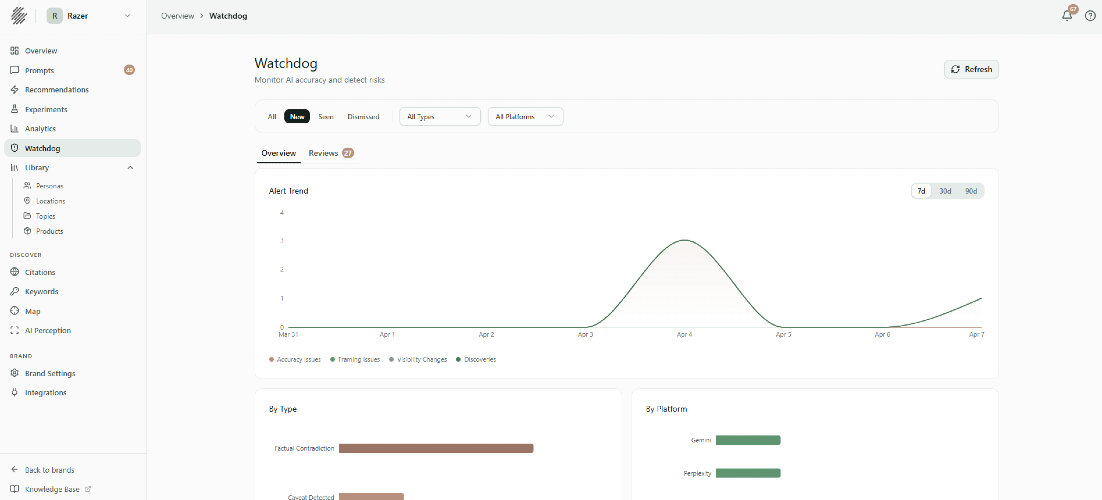This screenshot has height=500, width=1102.
Task: Open the notifications bell icon
Action: [1067, 16]
